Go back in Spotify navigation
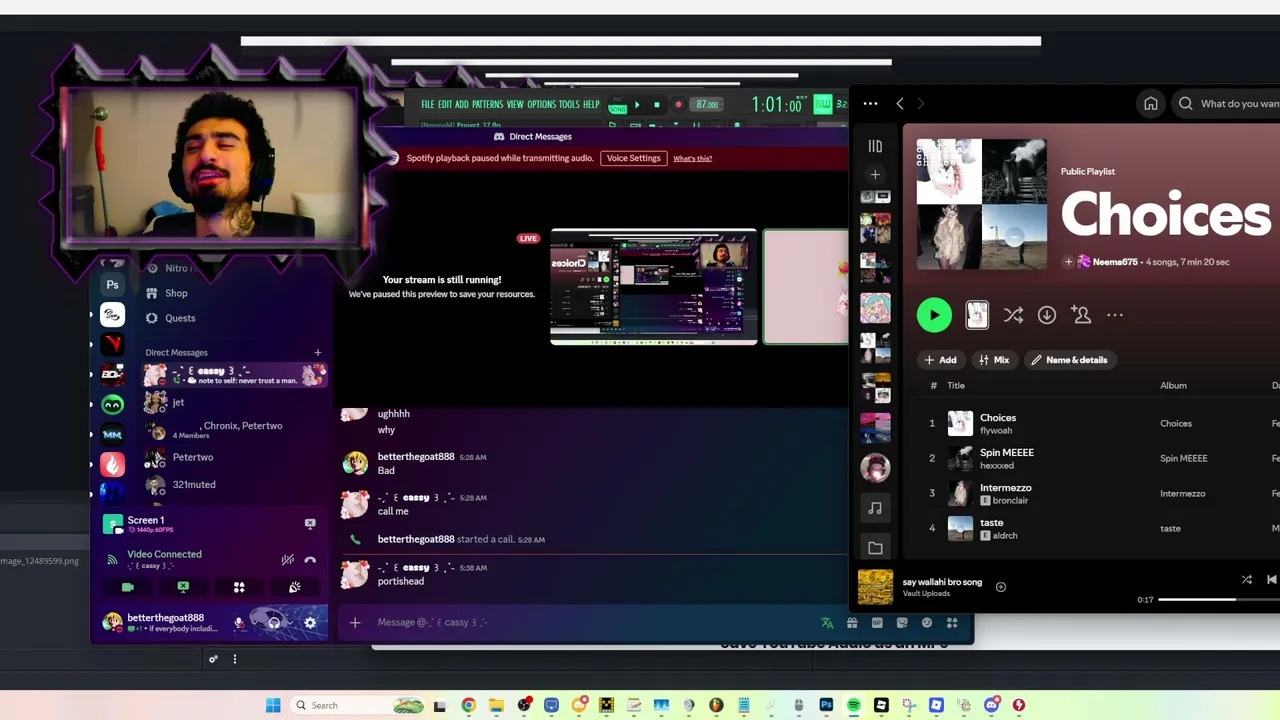 click(x=899, y=103)
